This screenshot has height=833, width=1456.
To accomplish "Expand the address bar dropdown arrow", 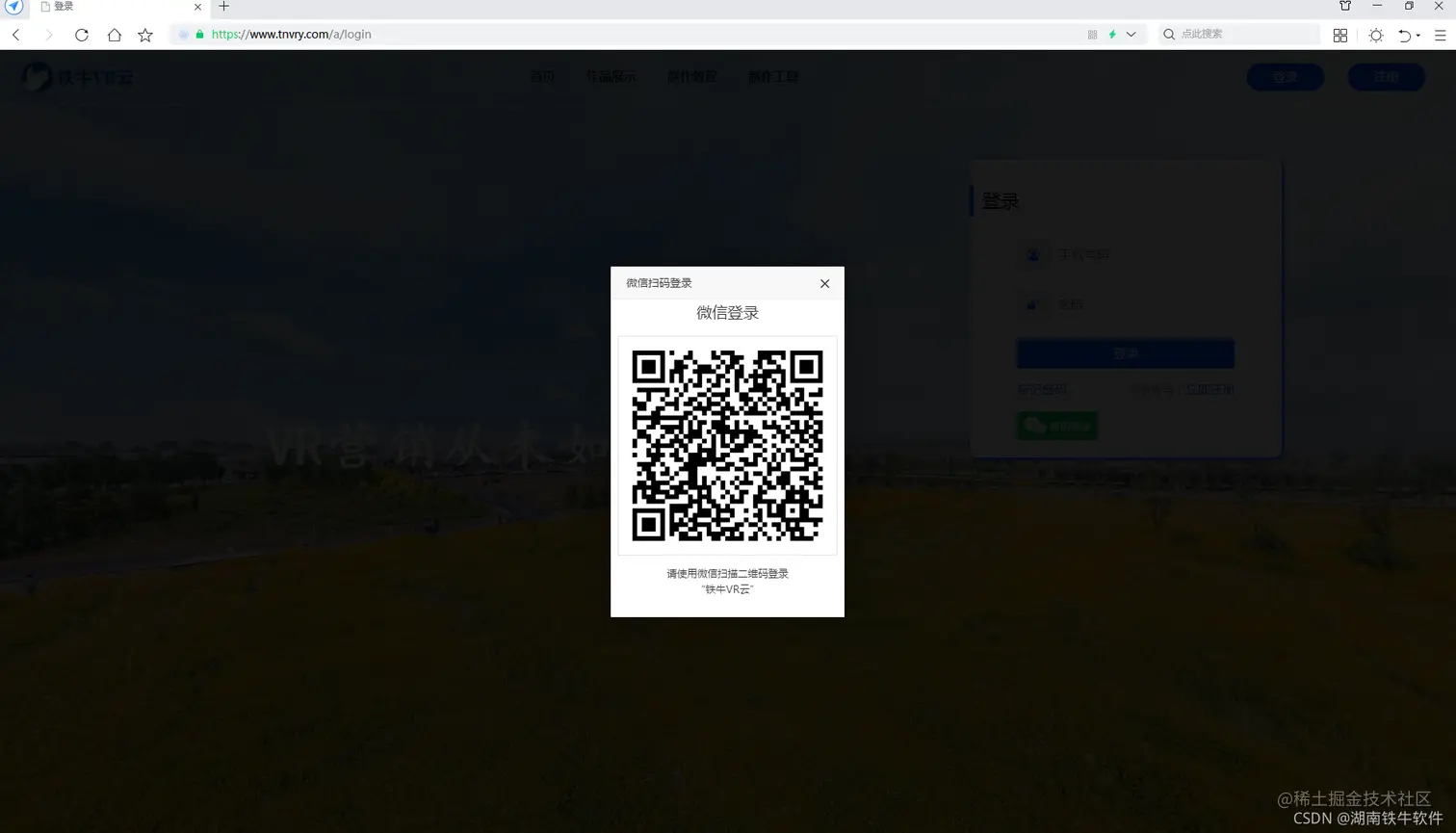I will (x=1131, y=35).
